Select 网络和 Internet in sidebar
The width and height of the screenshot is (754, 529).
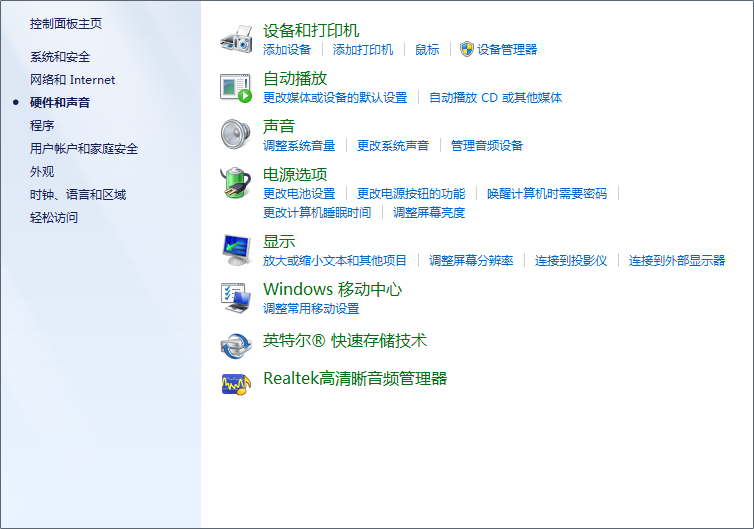point(73,80)
